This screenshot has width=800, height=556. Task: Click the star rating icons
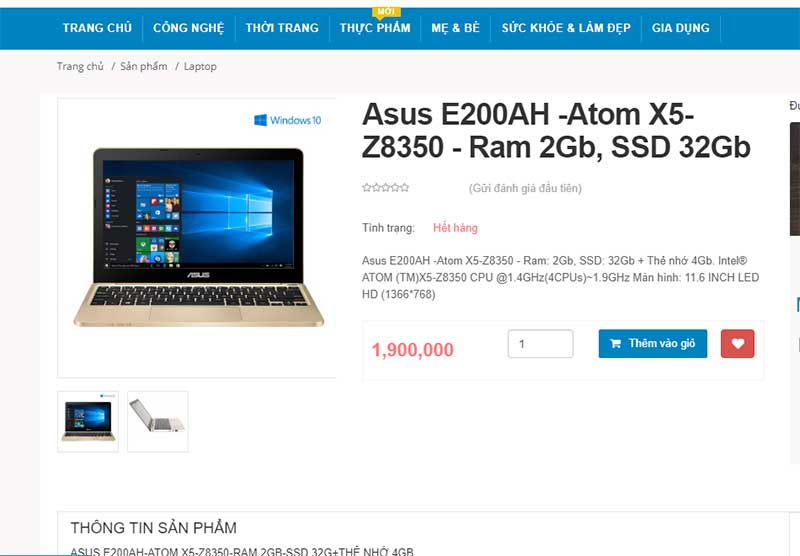coord(386,188)
